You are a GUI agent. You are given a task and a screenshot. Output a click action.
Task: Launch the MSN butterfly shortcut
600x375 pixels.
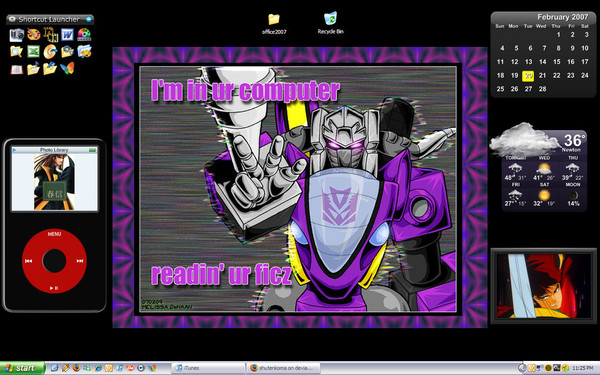point(67,68)
